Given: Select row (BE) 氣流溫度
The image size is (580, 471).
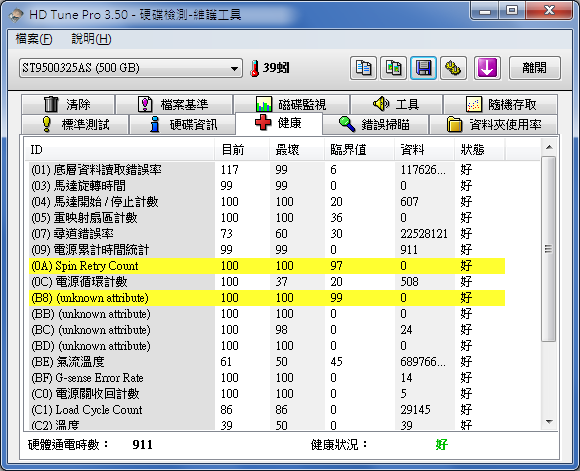Looking at the screenshot, I should click(x=267, y=361).
